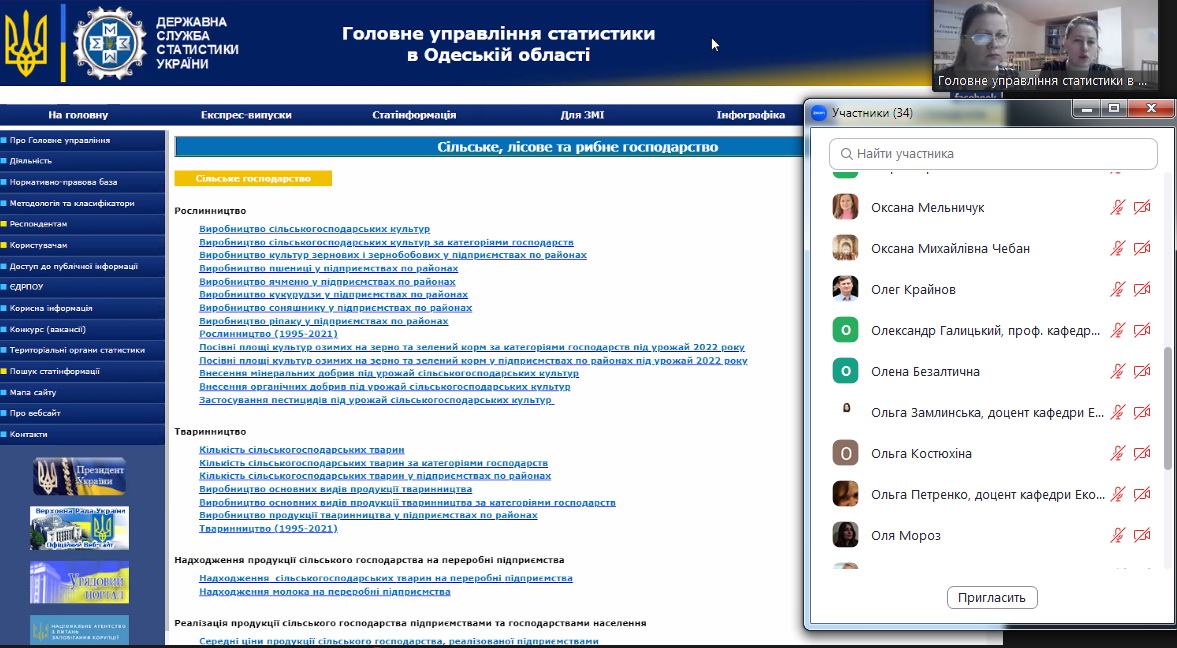Image resolution: width=1177 pixels, height=648 pixels.
Task: Click camera-off icon for Олег Крайнов
Action: [1142, 290]
